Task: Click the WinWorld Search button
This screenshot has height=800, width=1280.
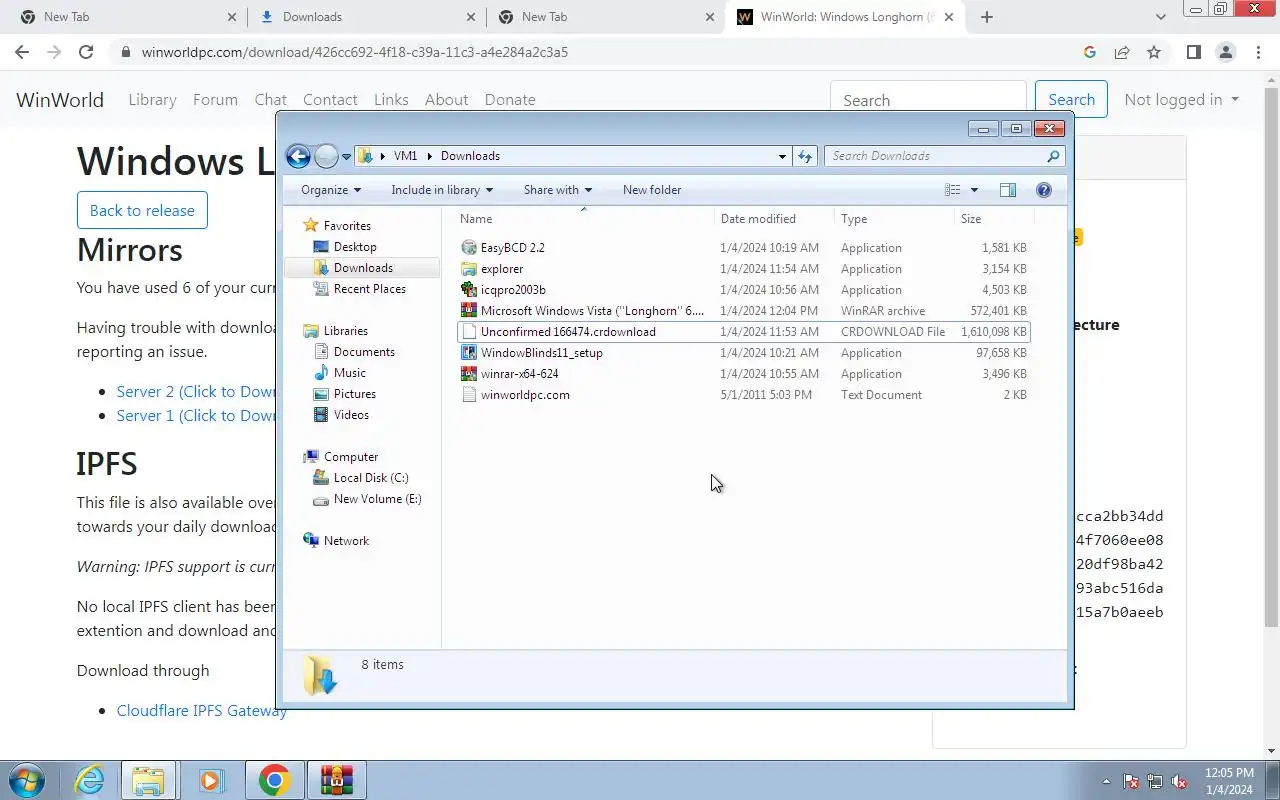Action: click(x=1071, y=100)
